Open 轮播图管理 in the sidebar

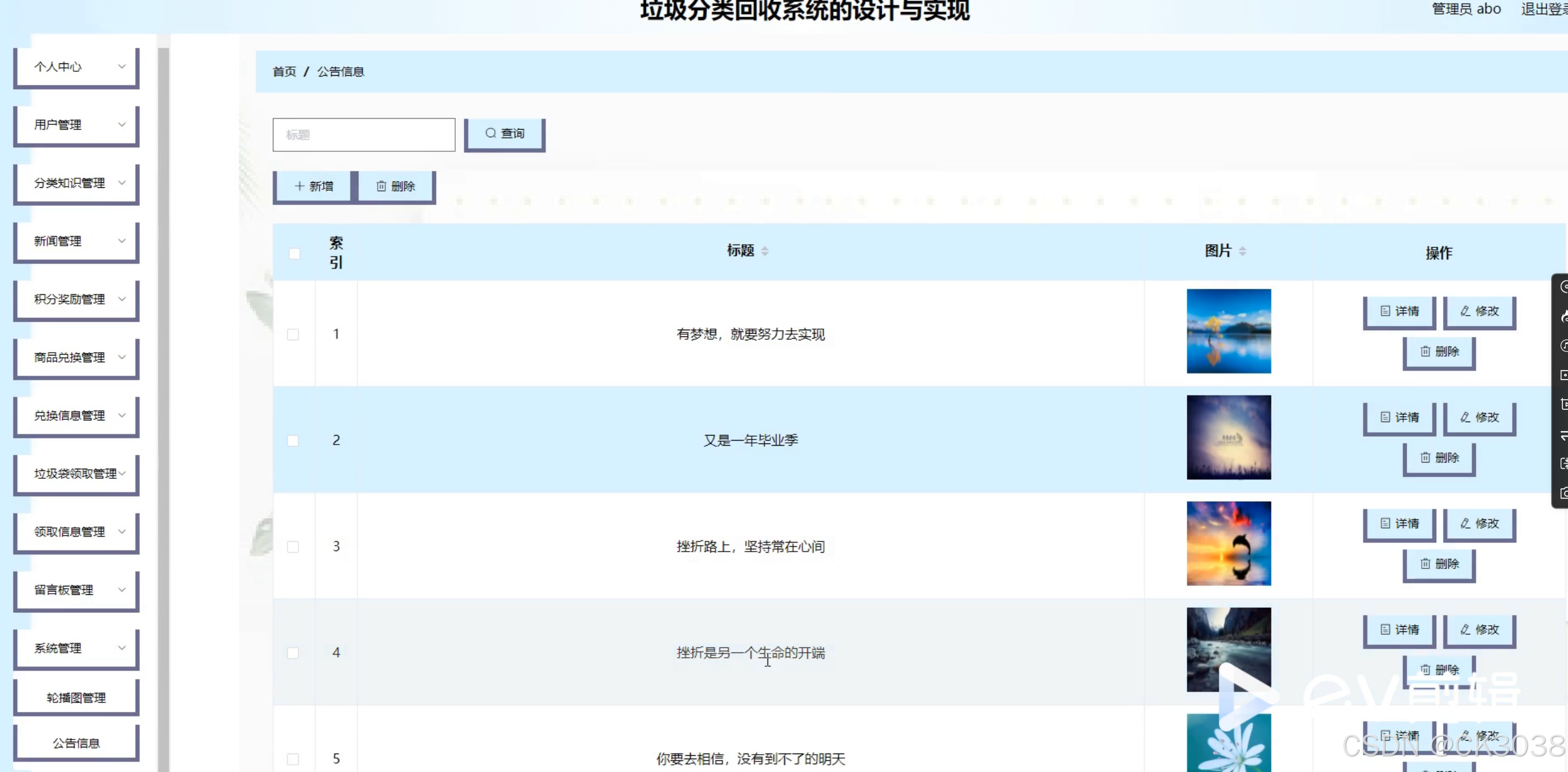(77, 697)
